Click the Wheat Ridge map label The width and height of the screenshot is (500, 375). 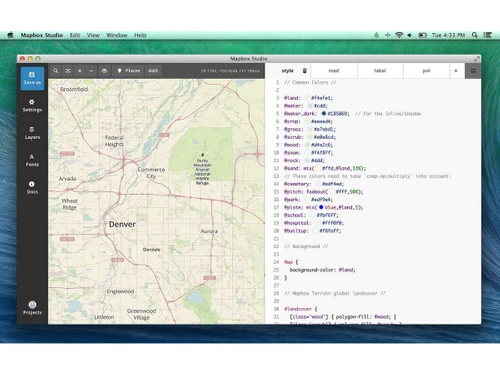click(x=70, y=204)
